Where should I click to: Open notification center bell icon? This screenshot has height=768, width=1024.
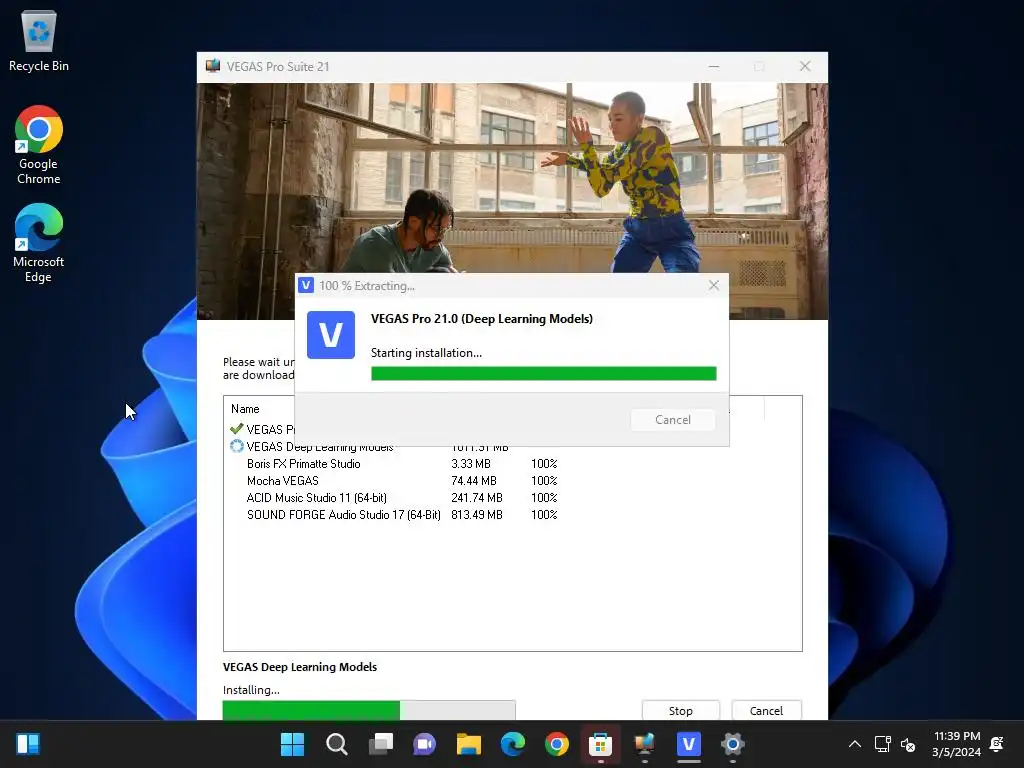[997, 744]
